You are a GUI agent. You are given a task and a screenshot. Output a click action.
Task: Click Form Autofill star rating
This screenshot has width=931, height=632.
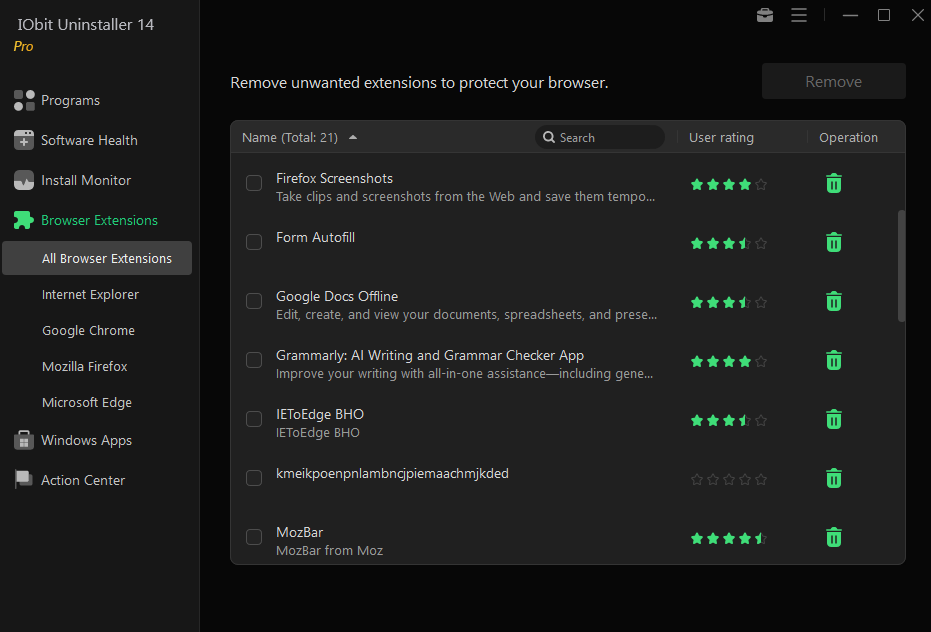pyautogui.click(x=729, y=244)
